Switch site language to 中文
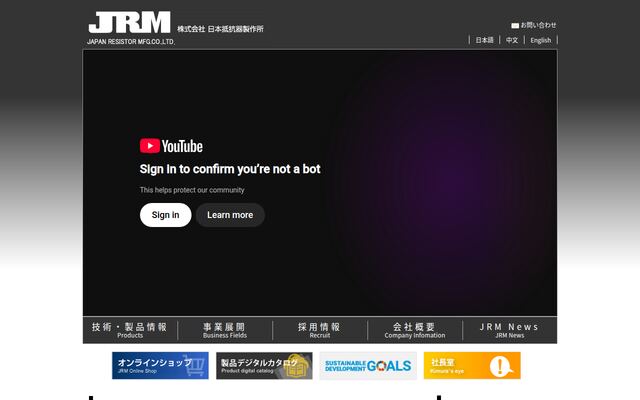This screenshot has height=400, width=640. click(512, 40)
